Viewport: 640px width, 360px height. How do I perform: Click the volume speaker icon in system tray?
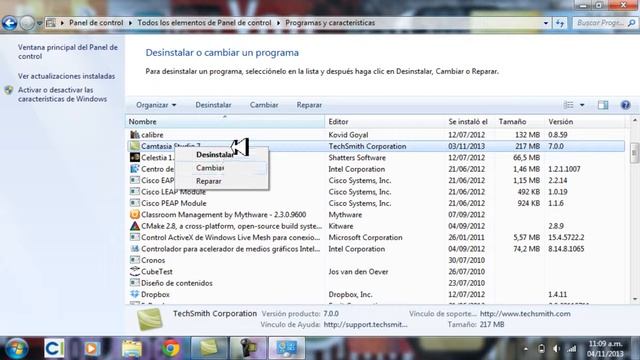coord(556,349)
